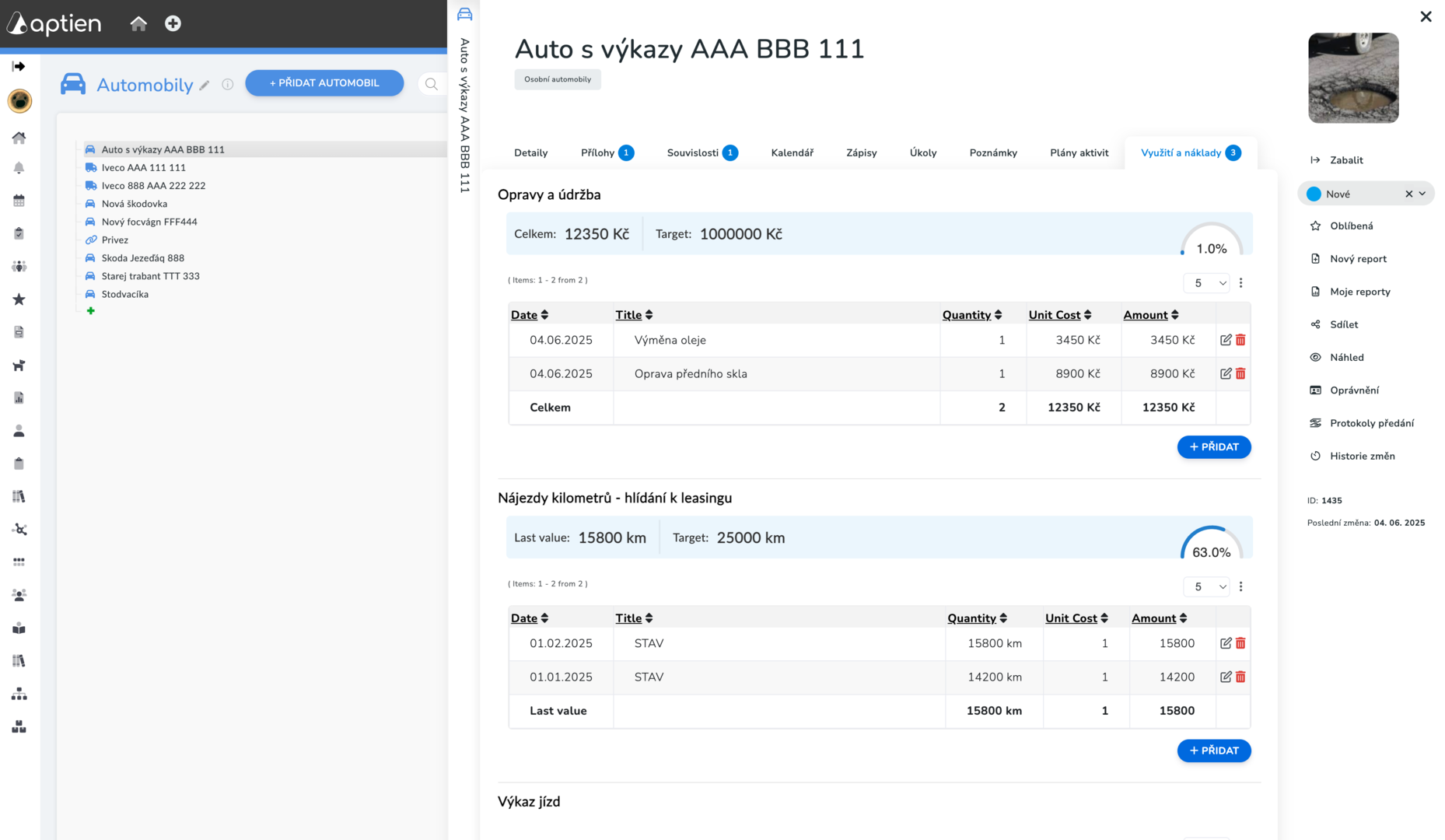Click the search magnifier icon
Viewport: 1445px width, 840px height.
click(431, 84)
